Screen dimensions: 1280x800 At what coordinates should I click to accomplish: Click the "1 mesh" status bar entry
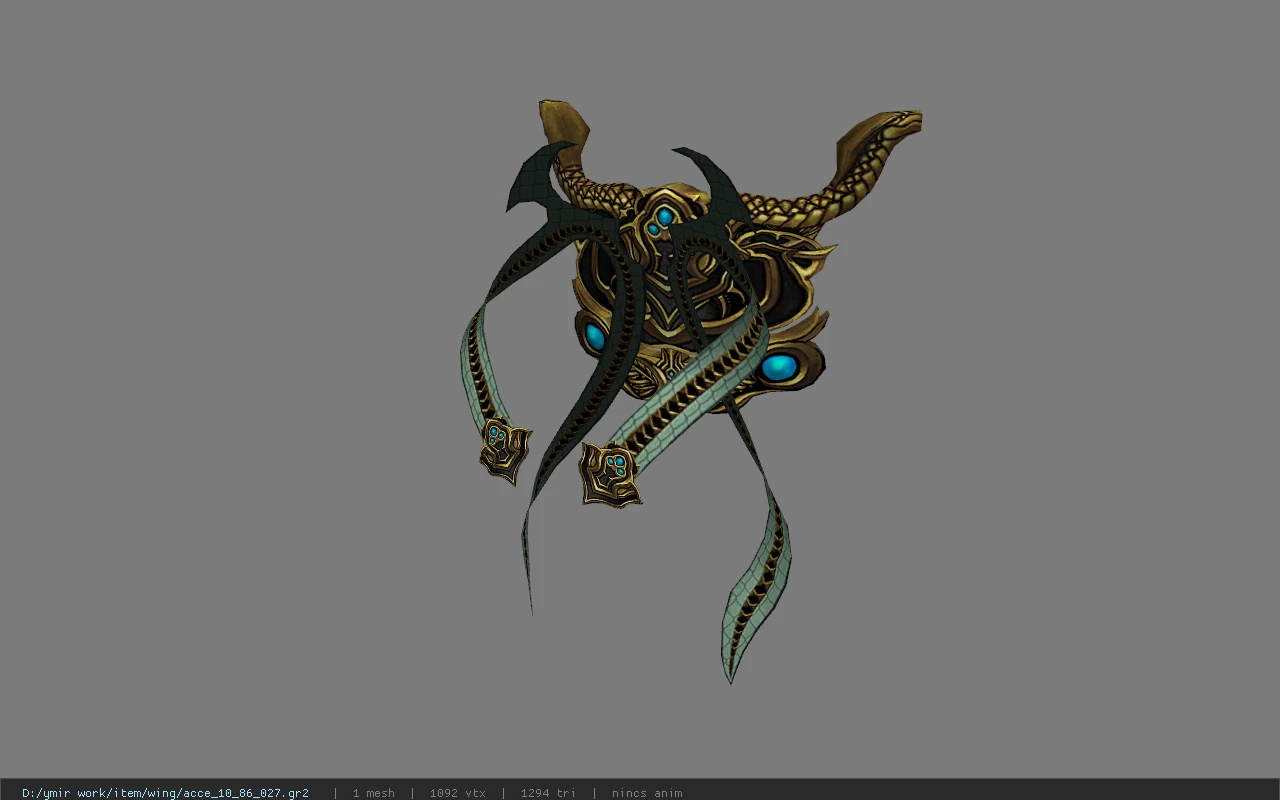click(373, 793)
